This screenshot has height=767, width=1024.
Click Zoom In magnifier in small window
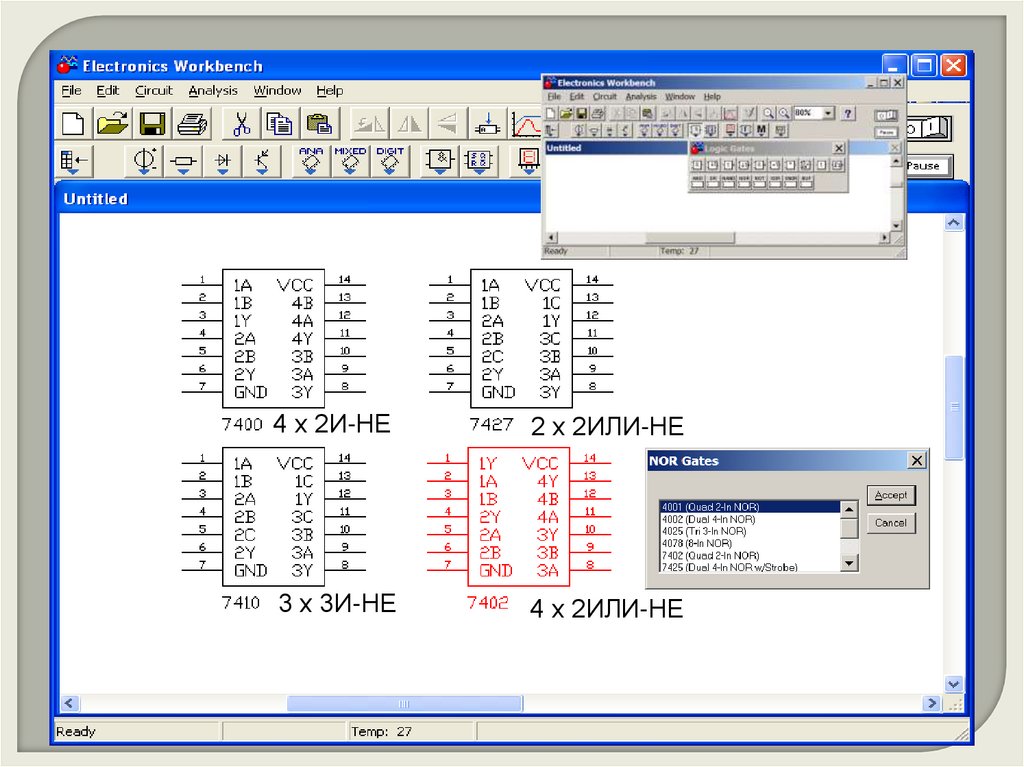pyautogui.click(x=768, y=114)
